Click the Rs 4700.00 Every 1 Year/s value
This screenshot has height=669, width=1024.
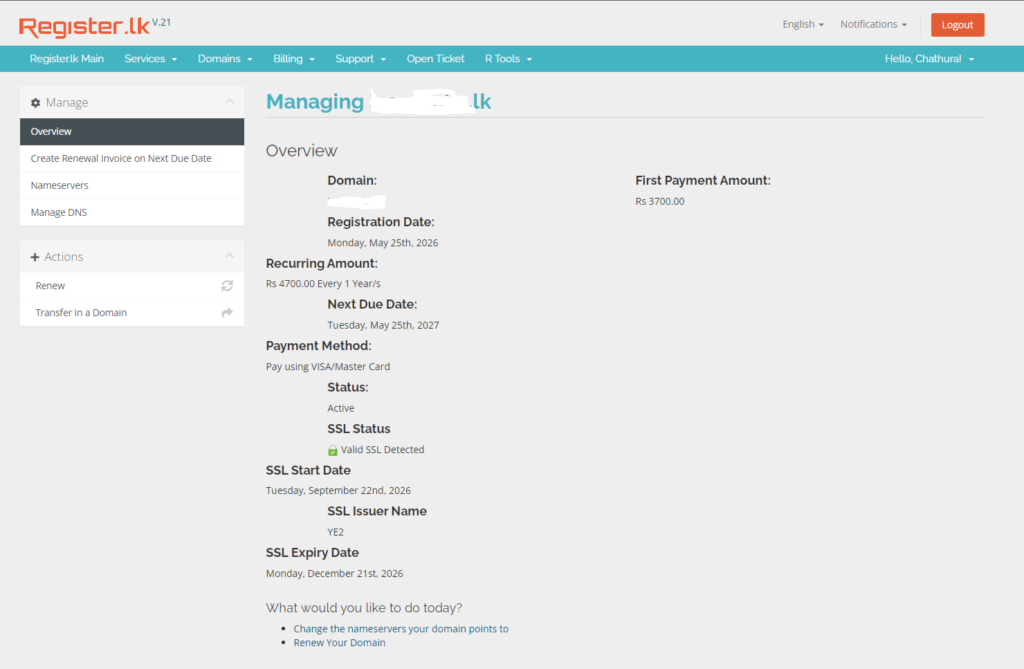(323, 284)
